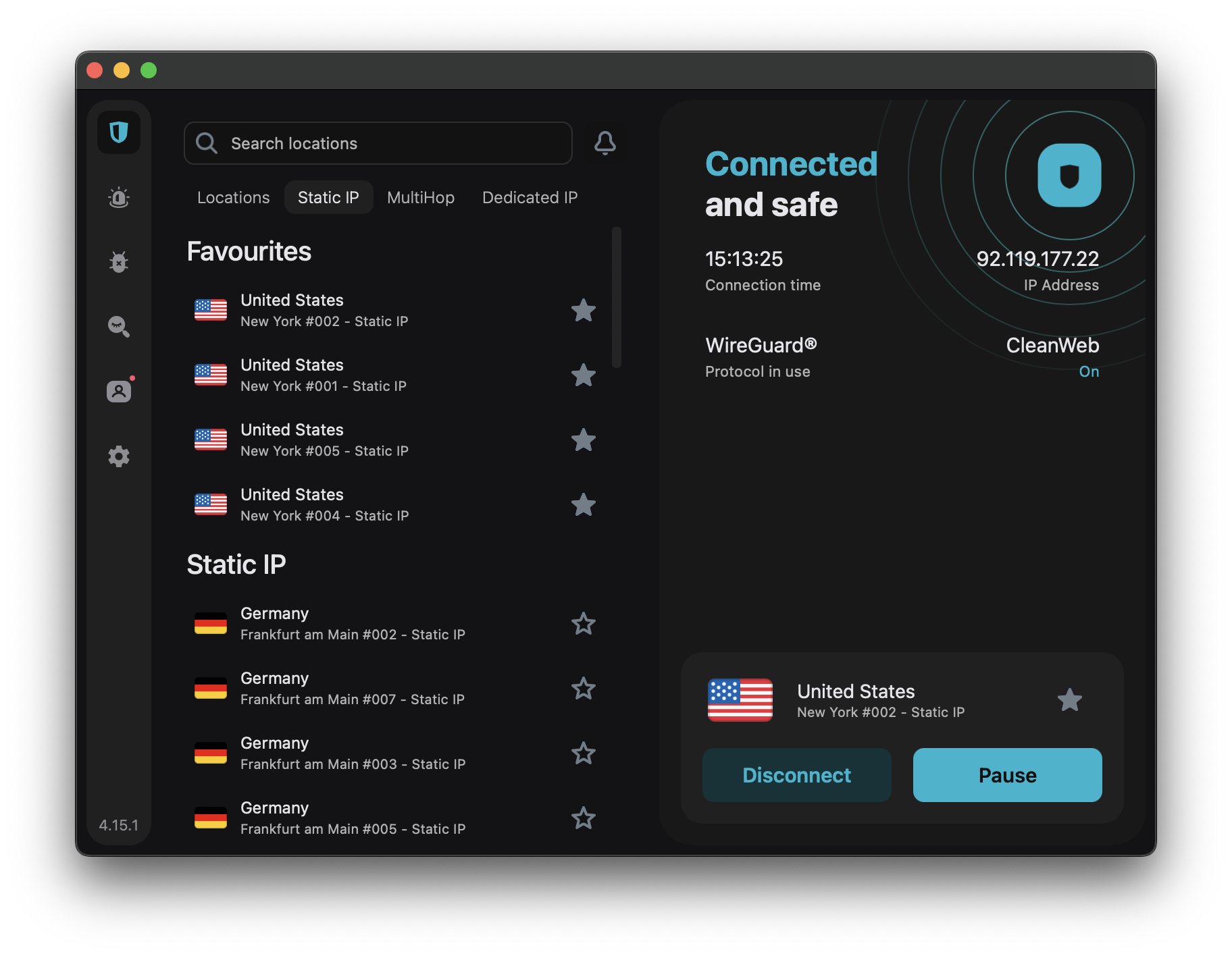Image resolution: width=1232 pixels, height=956 pixels.
Task: Unfavourite New York #002 in Favourites list
Action: tap(584, 311)
